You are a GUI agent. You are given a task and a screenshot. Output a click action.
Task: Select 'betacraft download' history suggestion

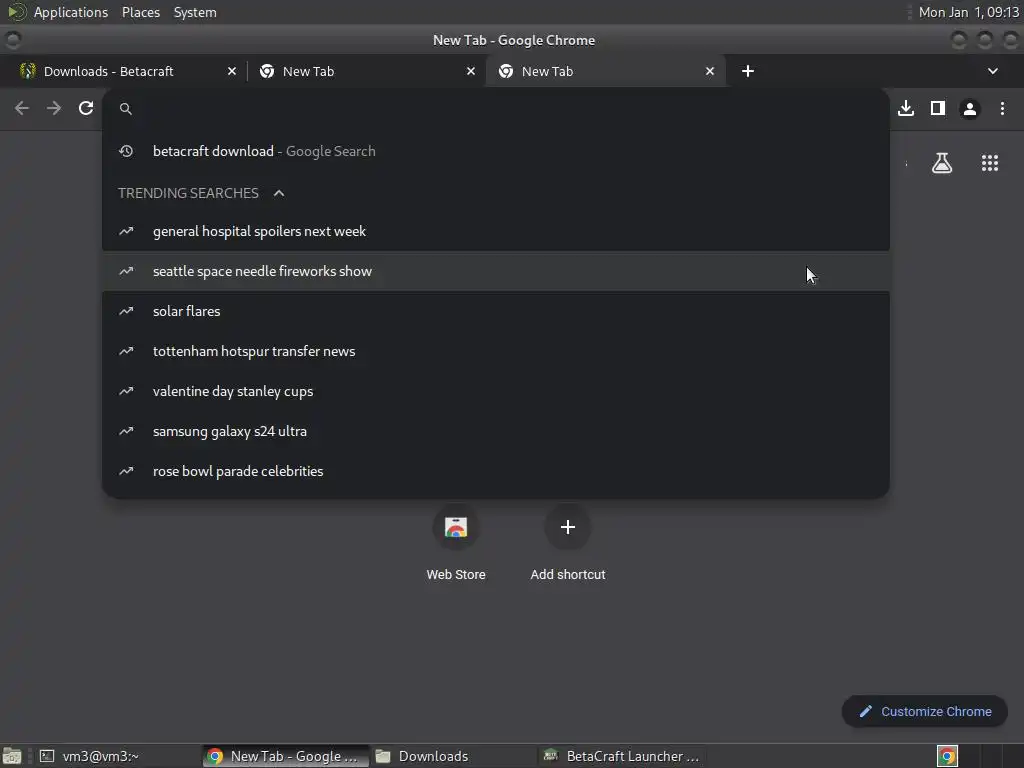pyautogui.click(x=496, y=152)
